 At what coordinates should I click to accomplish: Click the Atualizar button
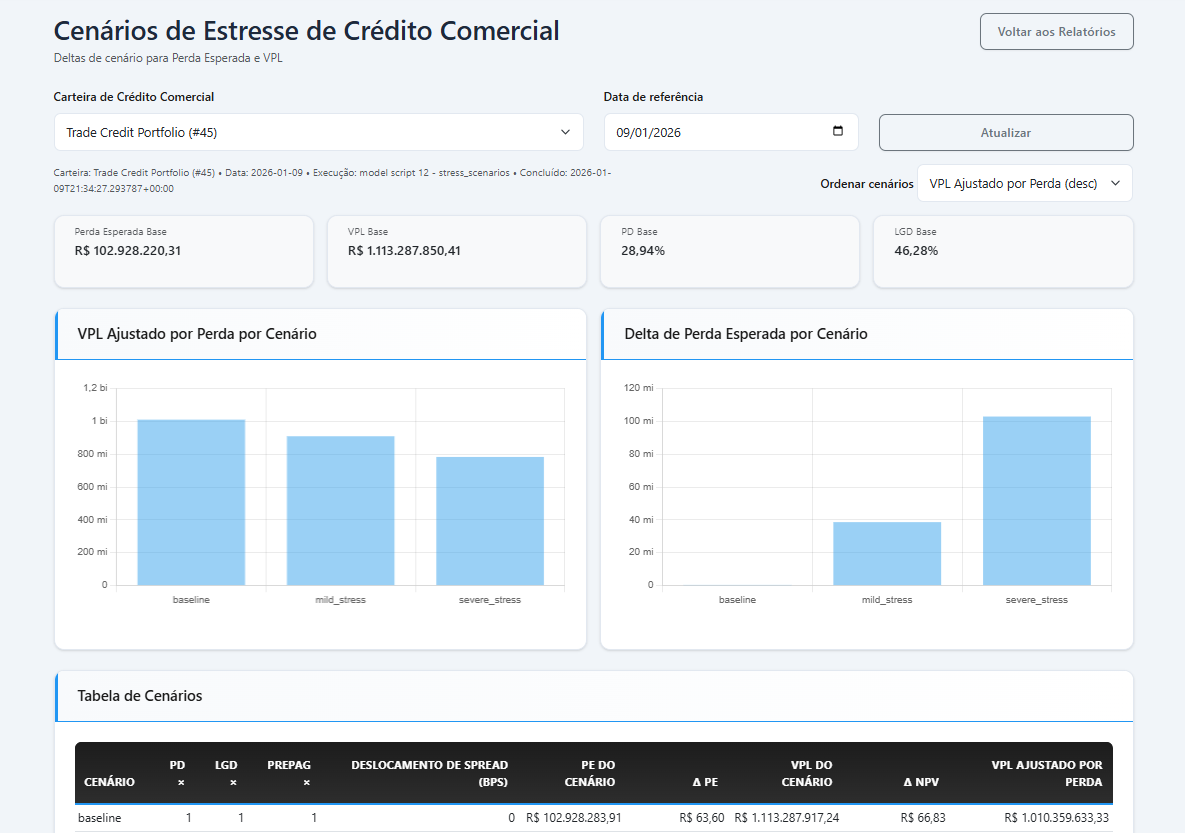coord(1006,132)
